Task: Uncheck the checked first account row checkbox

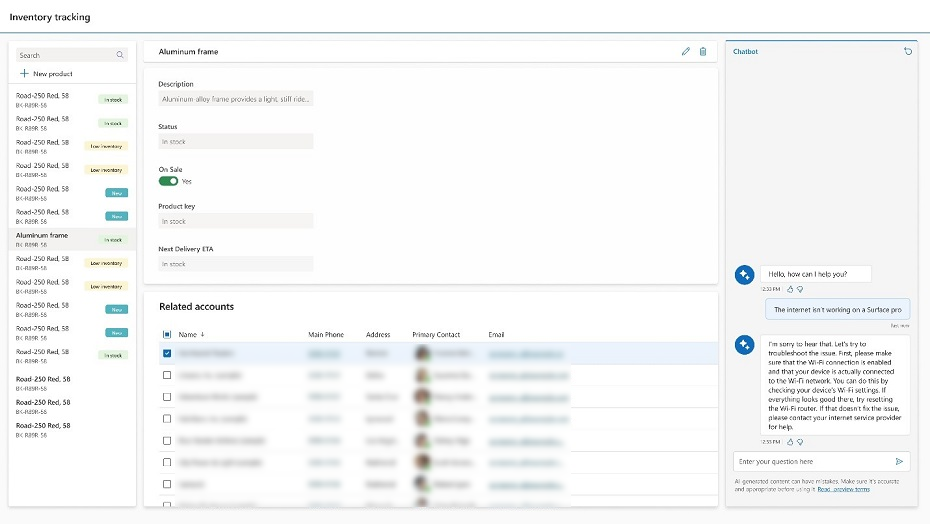Action: click(167, 353)
